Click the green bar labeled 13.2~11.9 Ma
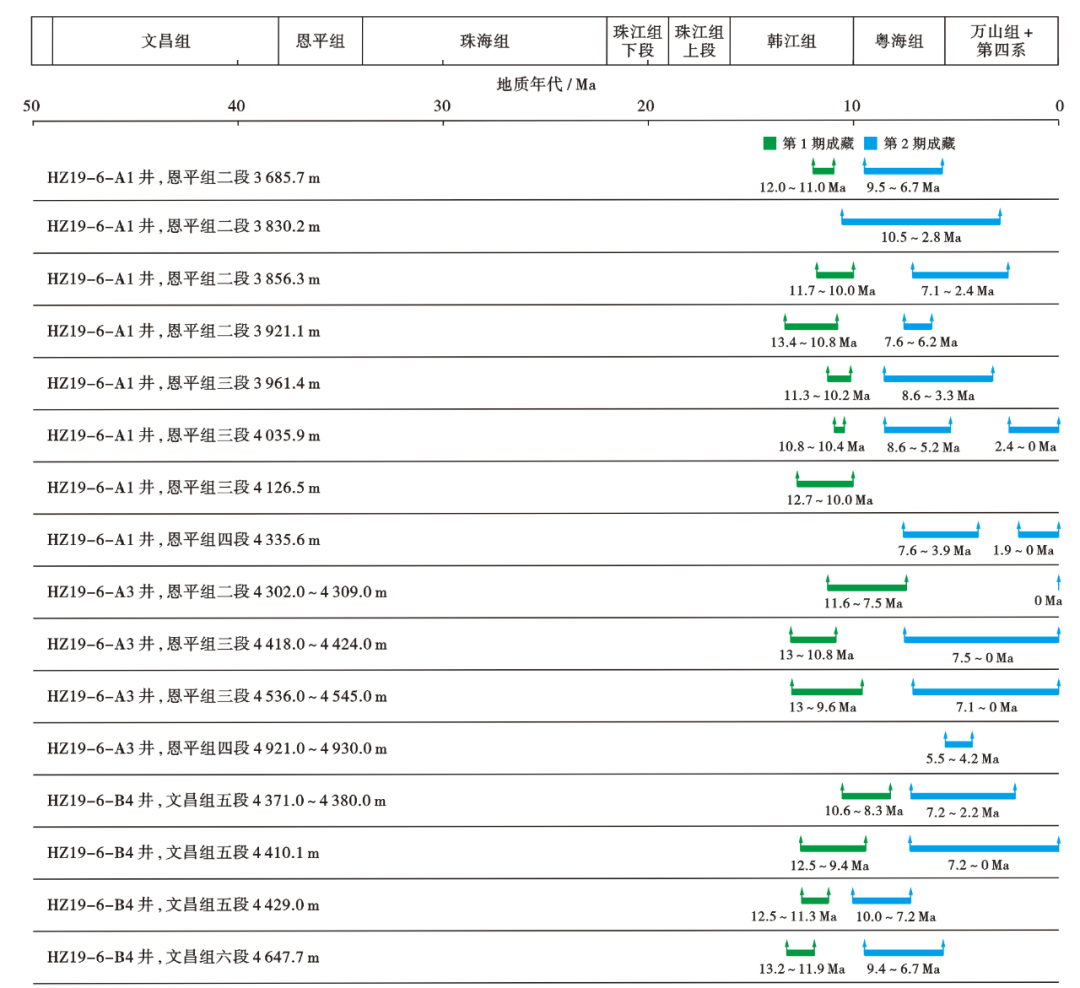1080x988 pixels. pyautogui.click(x=800, y=949)
